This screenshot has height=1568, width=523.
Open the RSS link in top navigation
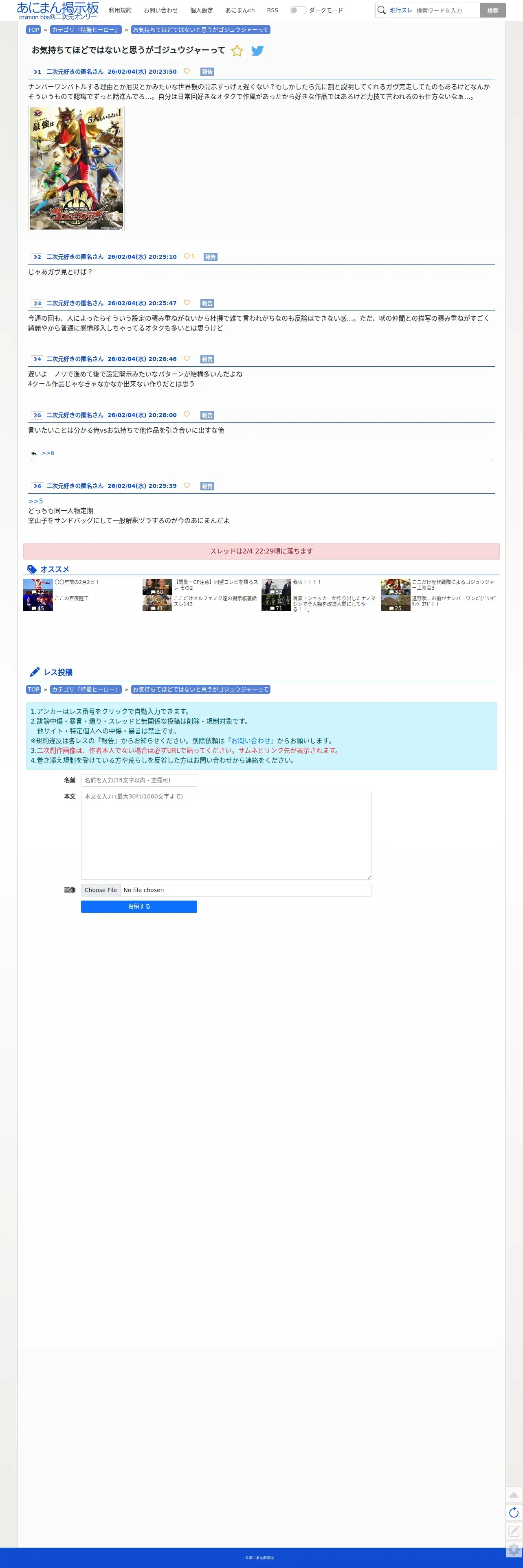point(272,10)
